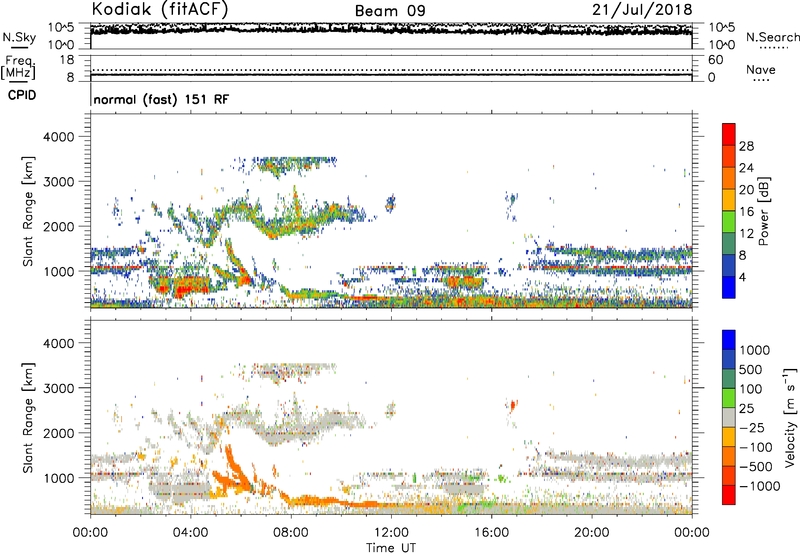The width and height of the screenshot is (800, 554).
Task: Click the N.Search legend label
Action: point(773,37)
